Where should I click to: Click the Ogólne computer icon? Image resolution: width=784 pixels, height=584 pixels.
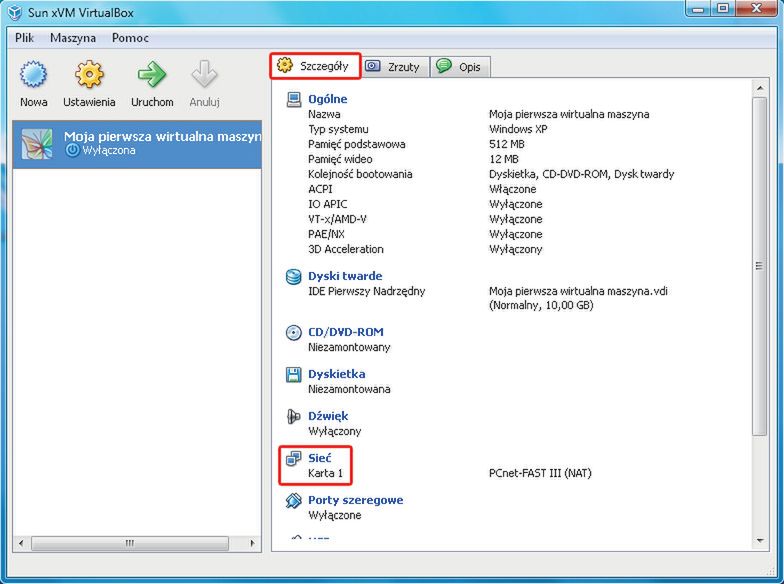pos(294,100)
